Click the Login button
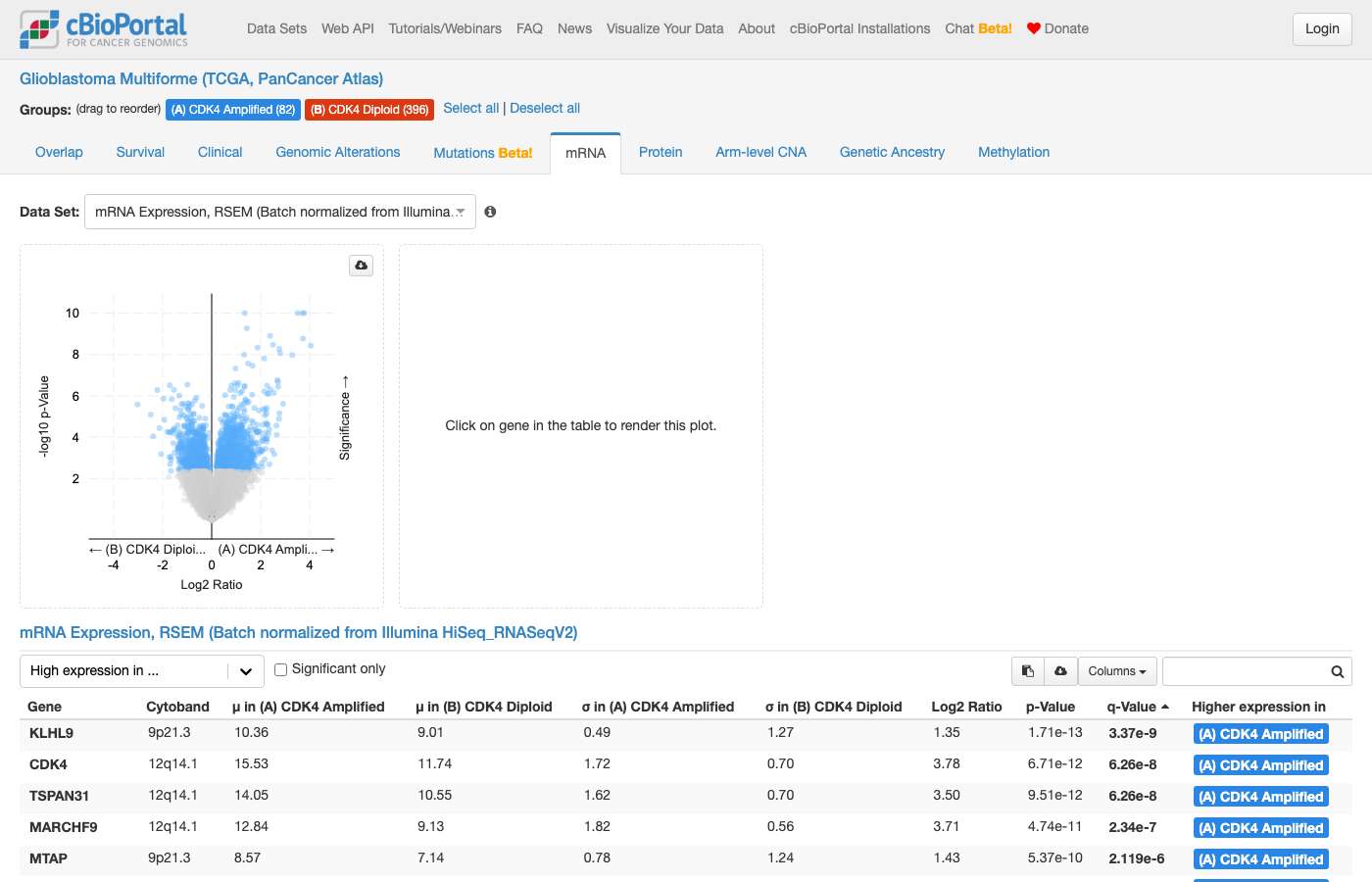The width and height of the screenshot is (1372, 882). point(1322,29)
